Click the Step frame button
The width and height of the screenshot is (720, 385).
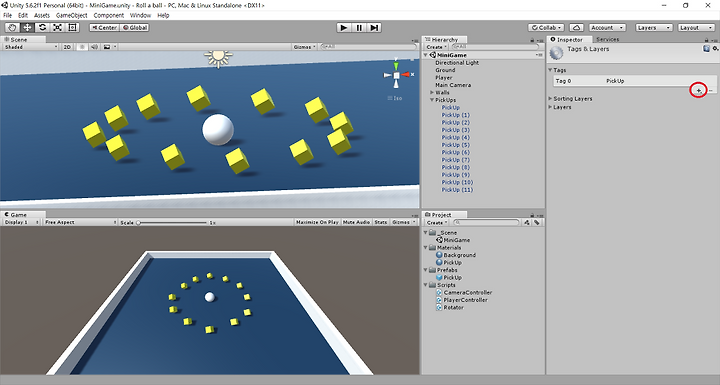pos(374,28)
